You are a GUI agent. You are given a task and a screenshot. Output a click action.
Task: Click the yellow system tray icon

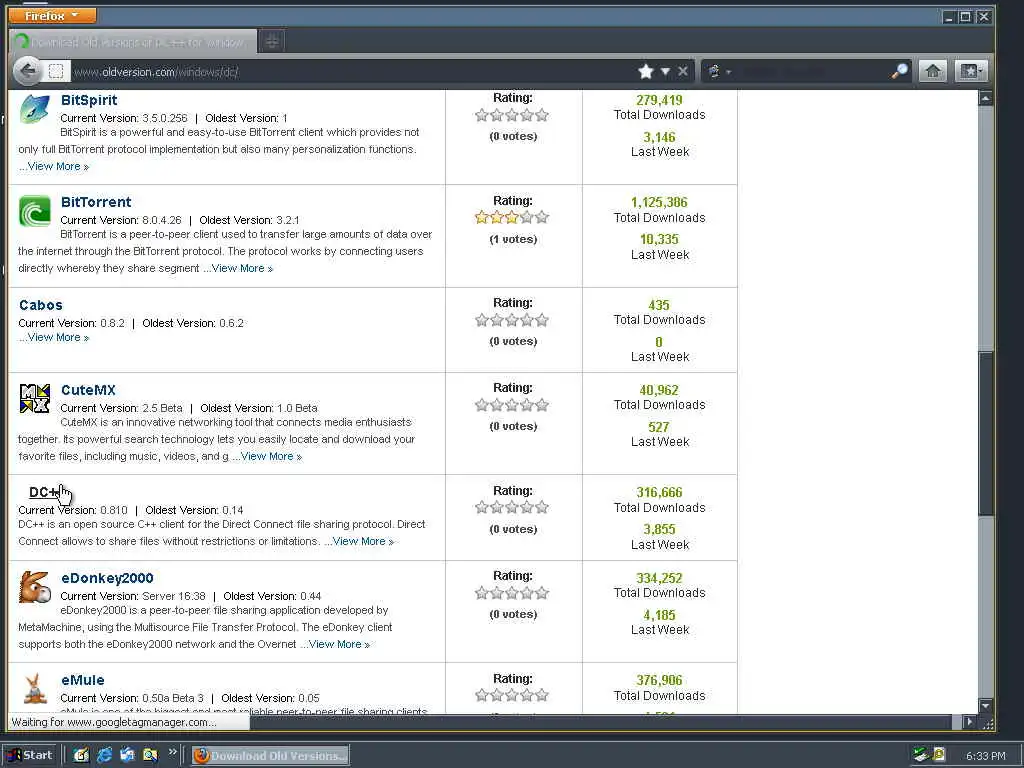point(938,755)
